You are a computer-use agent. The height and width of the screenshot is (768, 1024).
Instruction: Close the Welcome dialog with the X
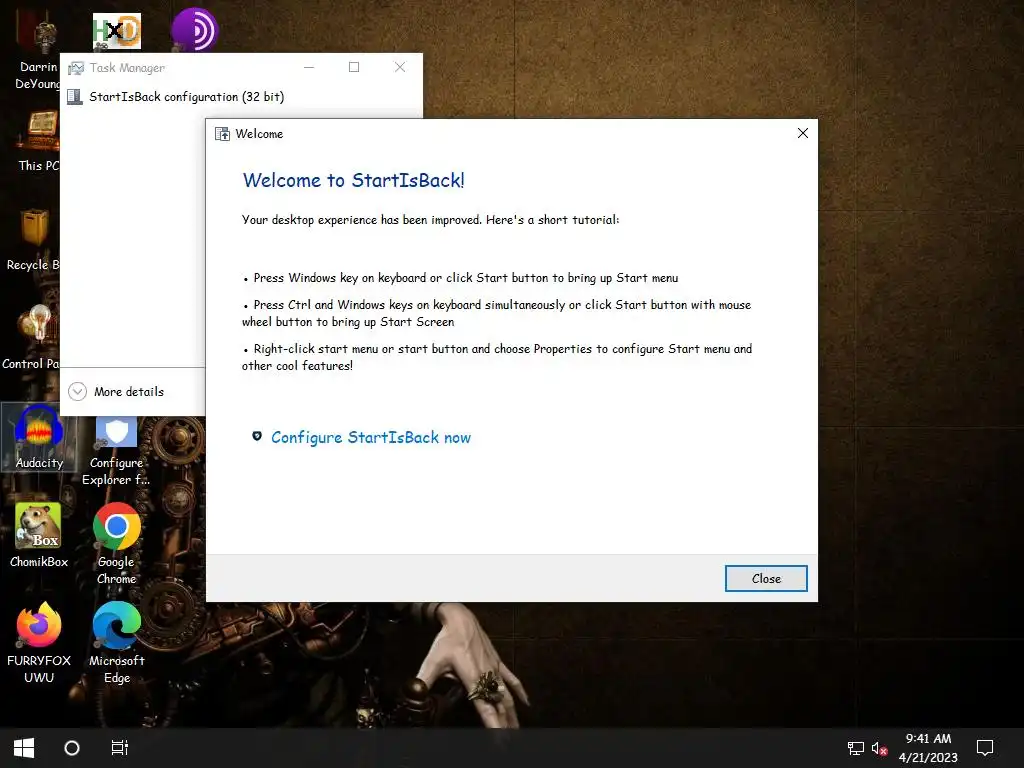(x=803, y=133)
